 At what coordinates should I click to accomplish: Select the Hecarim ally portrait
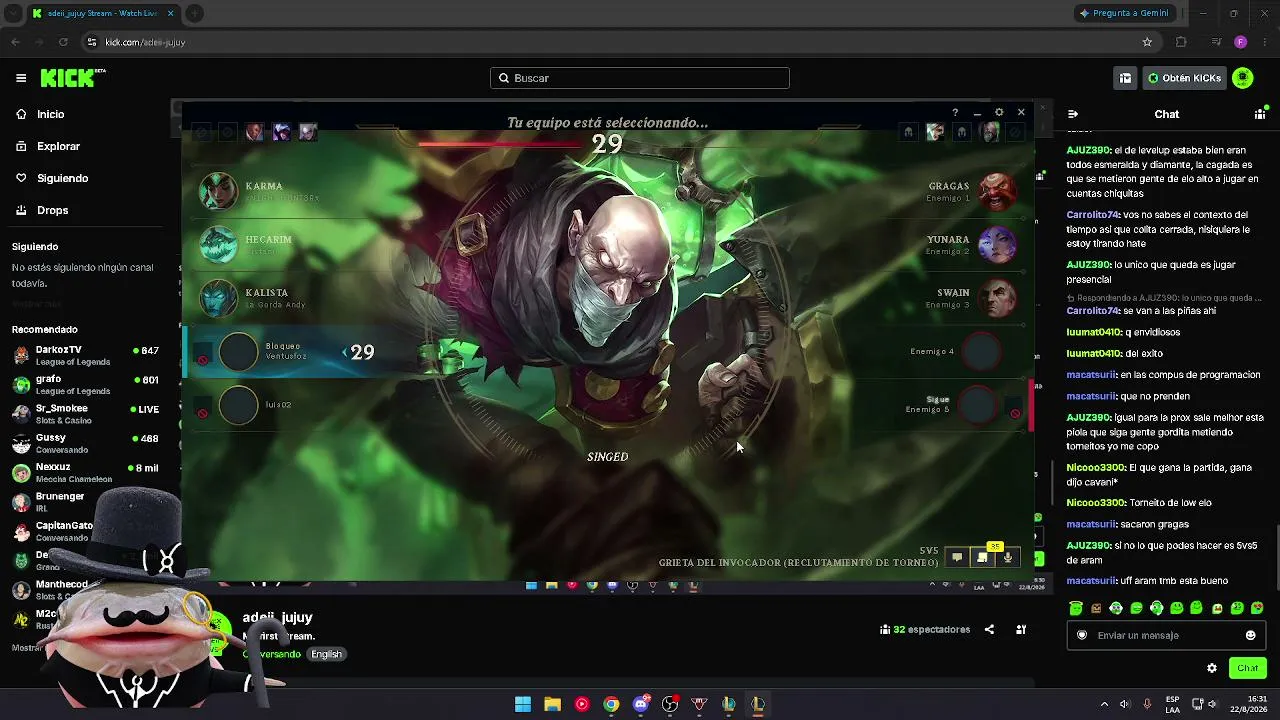click(x=218, y=245)
